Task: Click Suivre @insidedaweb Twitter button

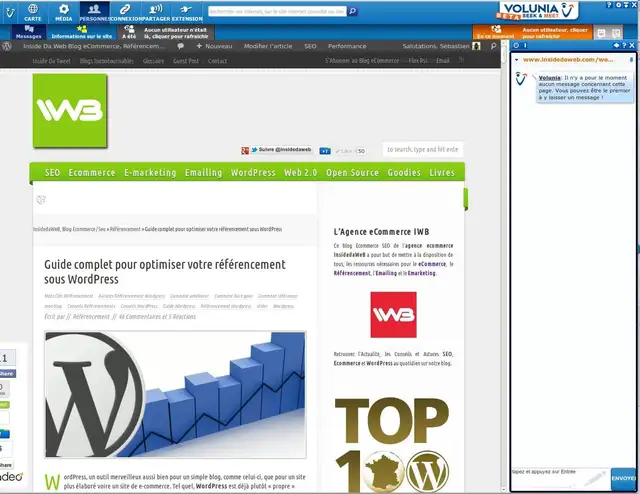Action: point(281,150)
